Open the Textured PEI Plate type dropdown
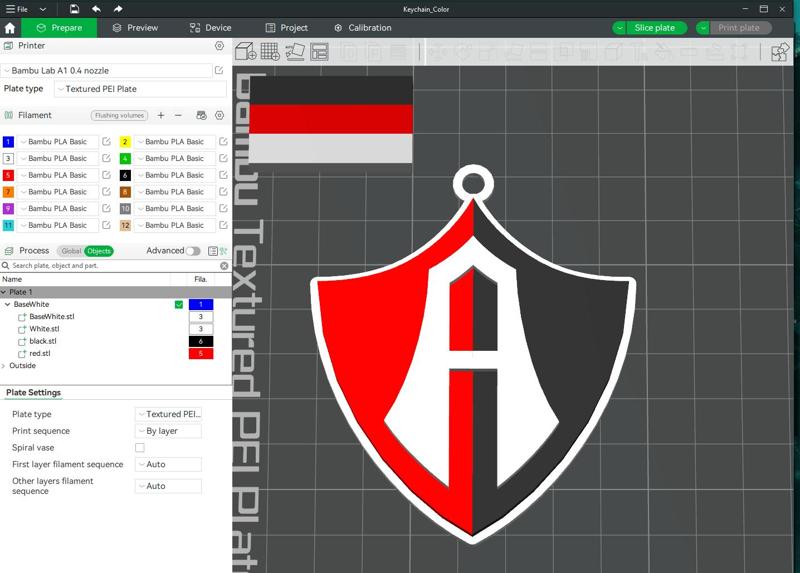This screenshot has height=573, width=800. click(140, 89)
